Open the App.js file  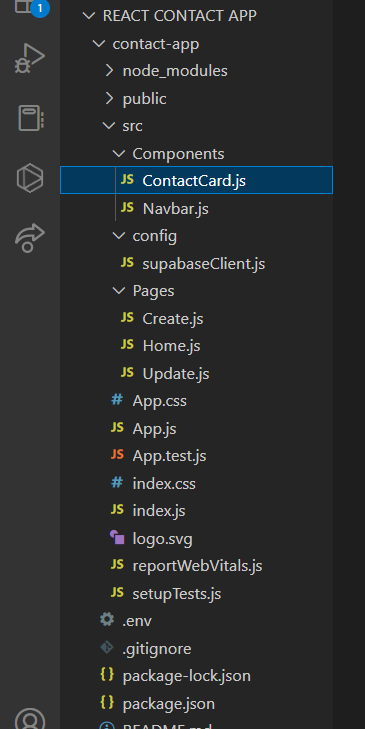coord(154,428)
